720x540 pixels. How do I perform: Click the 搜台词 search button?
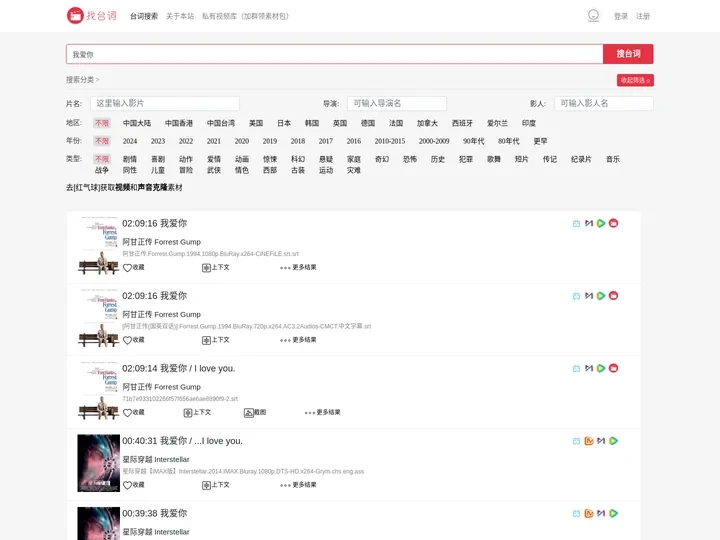628,54
